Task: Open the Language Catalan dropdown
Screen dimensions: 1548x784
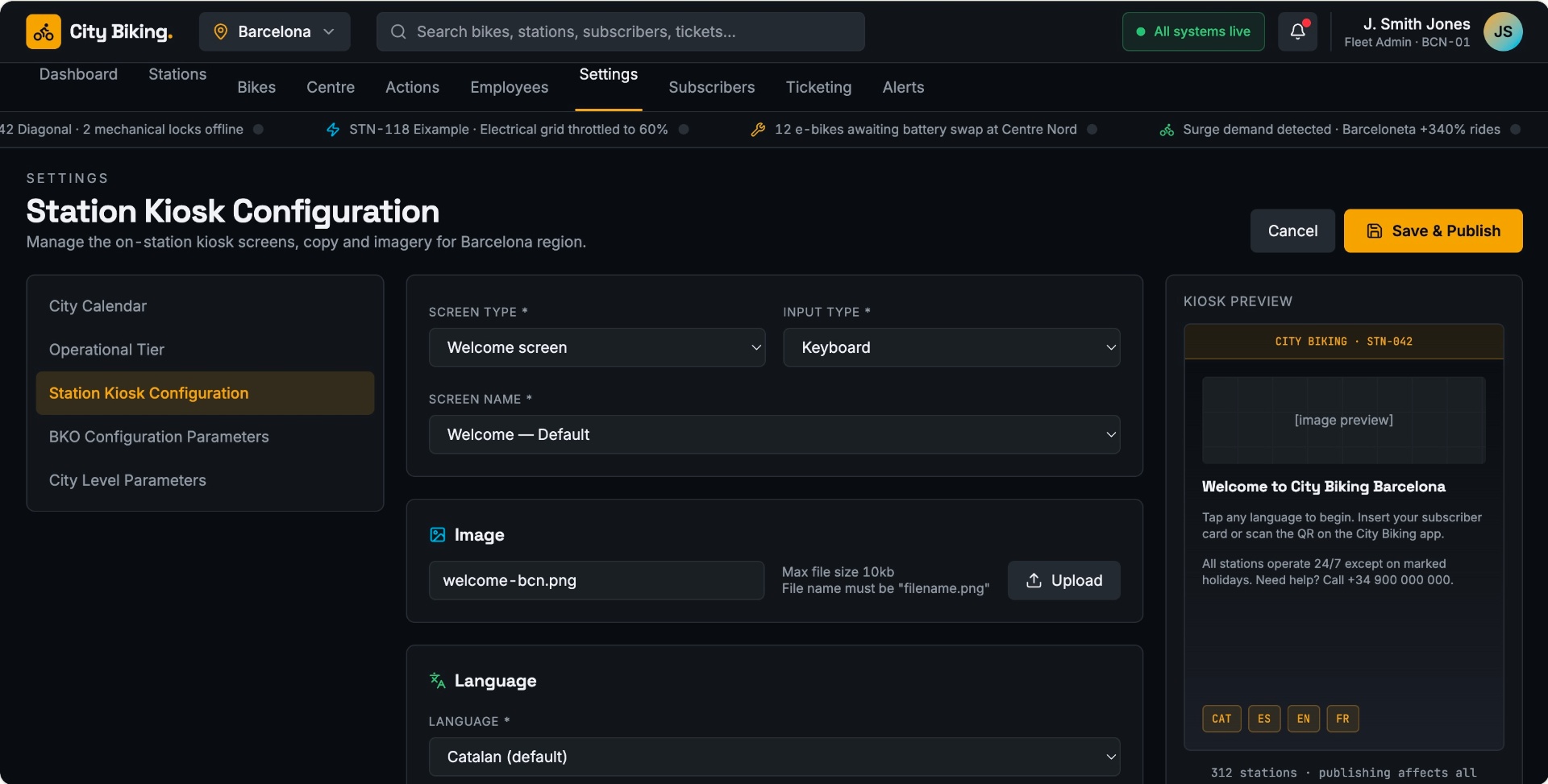Action: [x=774, y=757]
